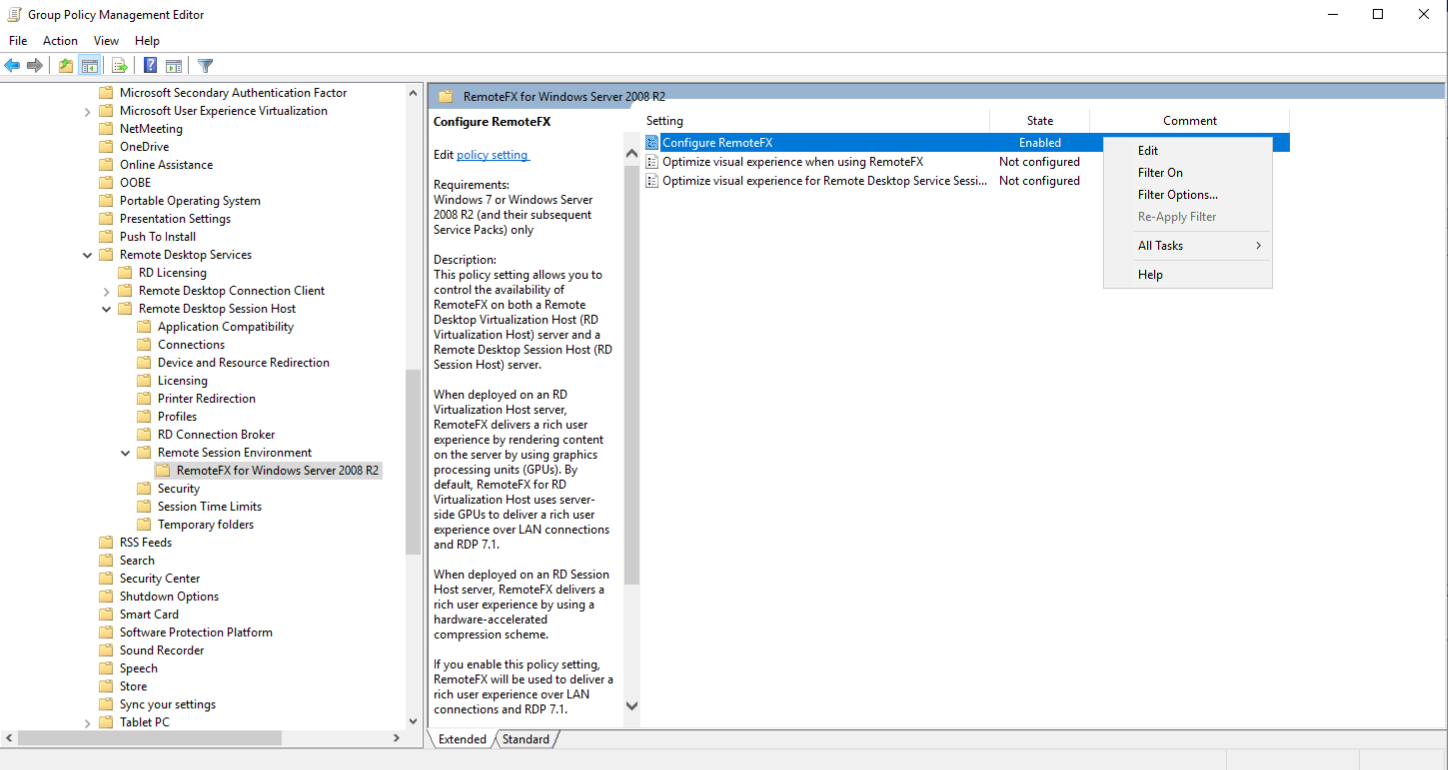Expand the Tablet PC node

pos(87,721)
